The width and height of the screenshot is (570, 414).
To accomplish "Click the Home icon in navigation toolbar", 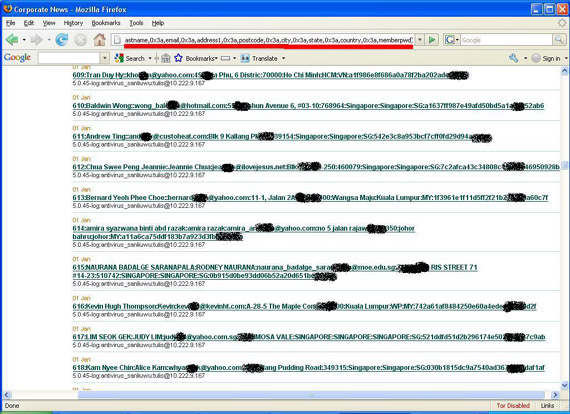I will point(100,40).
